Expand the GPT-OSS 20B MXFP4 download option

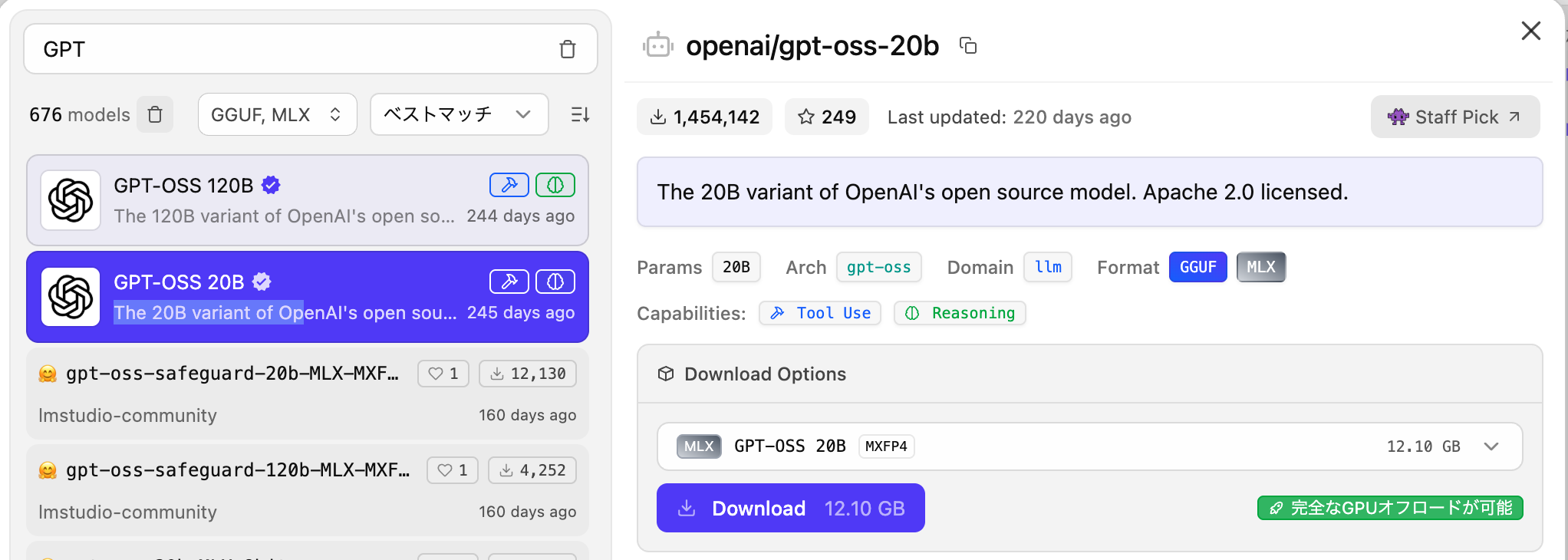pos(1491,446)
